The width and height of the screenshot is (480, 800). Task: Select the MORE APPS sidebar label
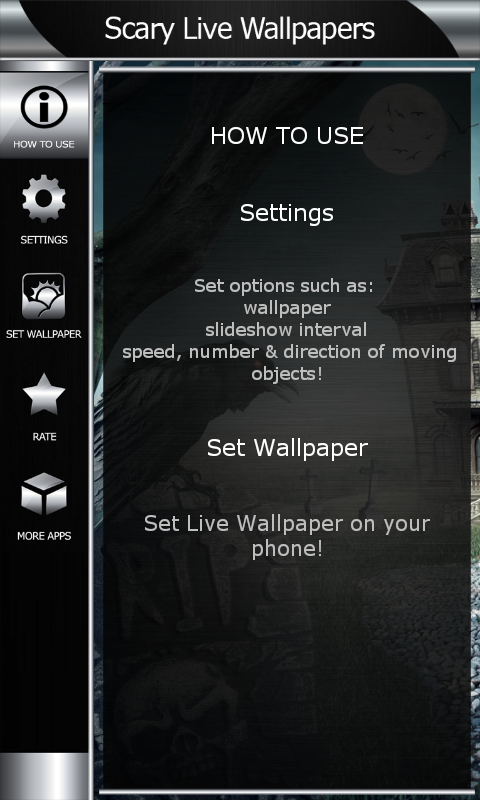click(x=44, y=536)
